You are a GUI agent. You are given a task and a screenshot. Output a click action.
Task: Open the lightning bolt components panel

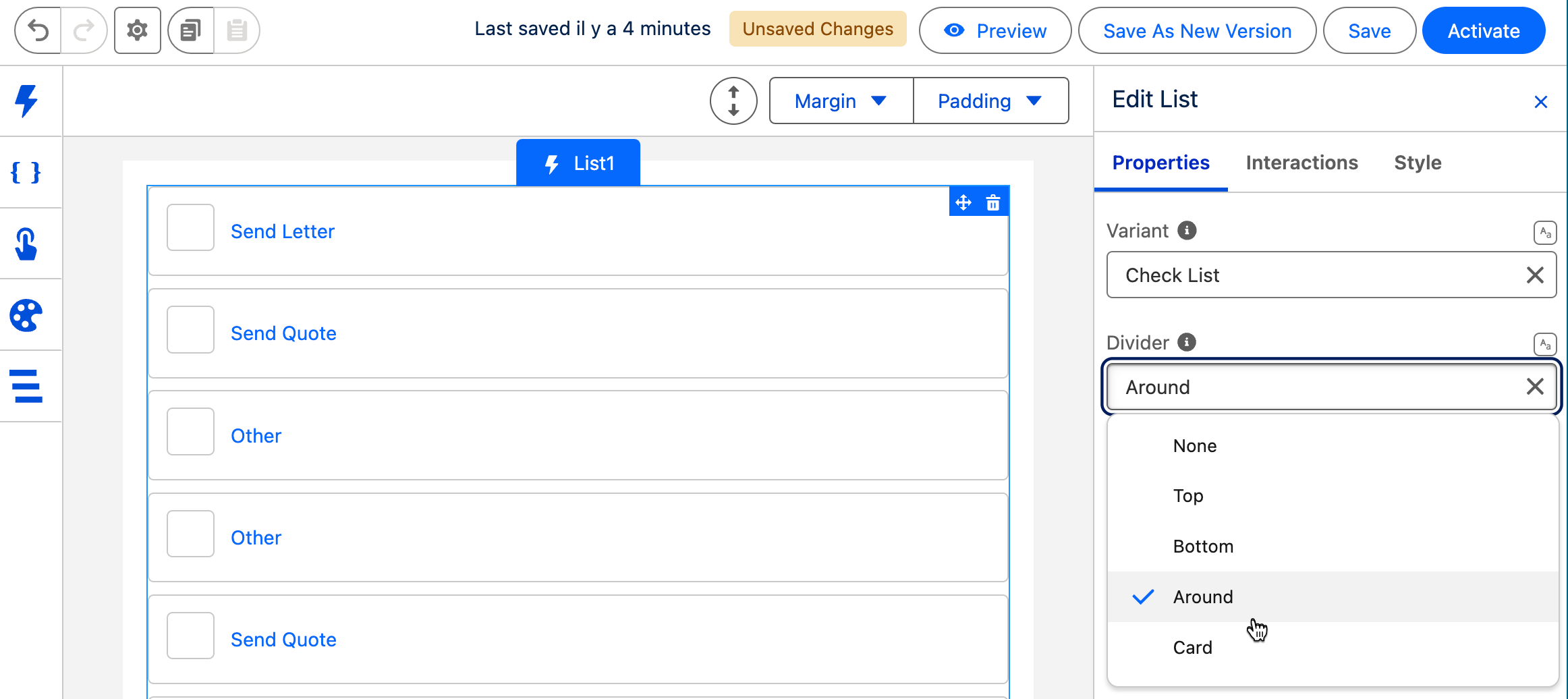pyautogui.click(x=27, y=101)
